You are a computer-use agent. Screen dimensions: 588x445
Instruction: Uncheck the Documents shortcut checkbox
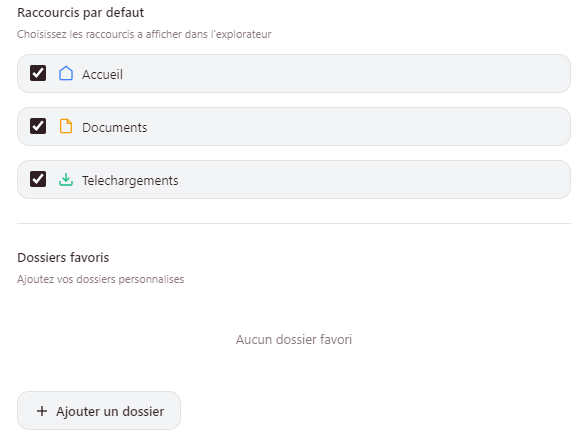38,126
